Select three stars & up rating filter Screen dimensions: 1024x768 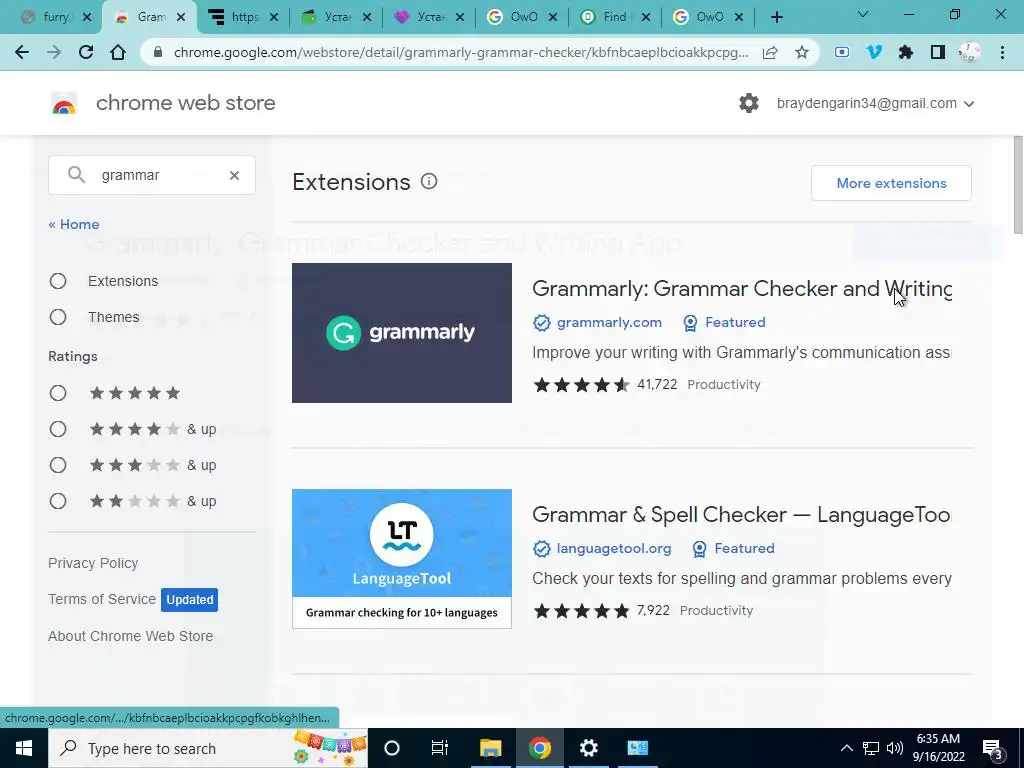pyautogui.click(x=58, y=465)
